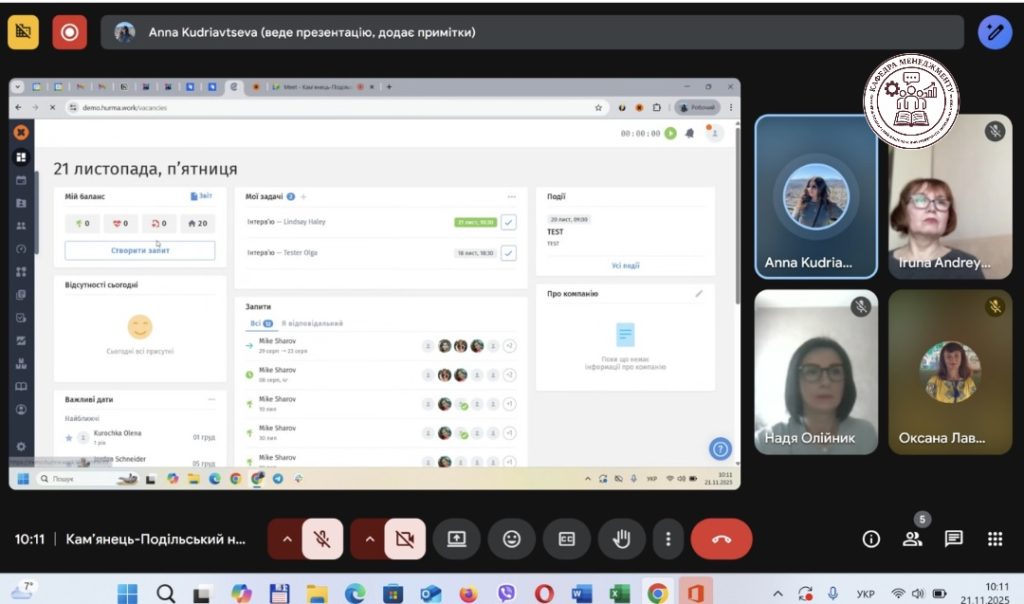Turn on the camera in the call bar
This screenshot has height=604, width=1024.
coord(405,539)
